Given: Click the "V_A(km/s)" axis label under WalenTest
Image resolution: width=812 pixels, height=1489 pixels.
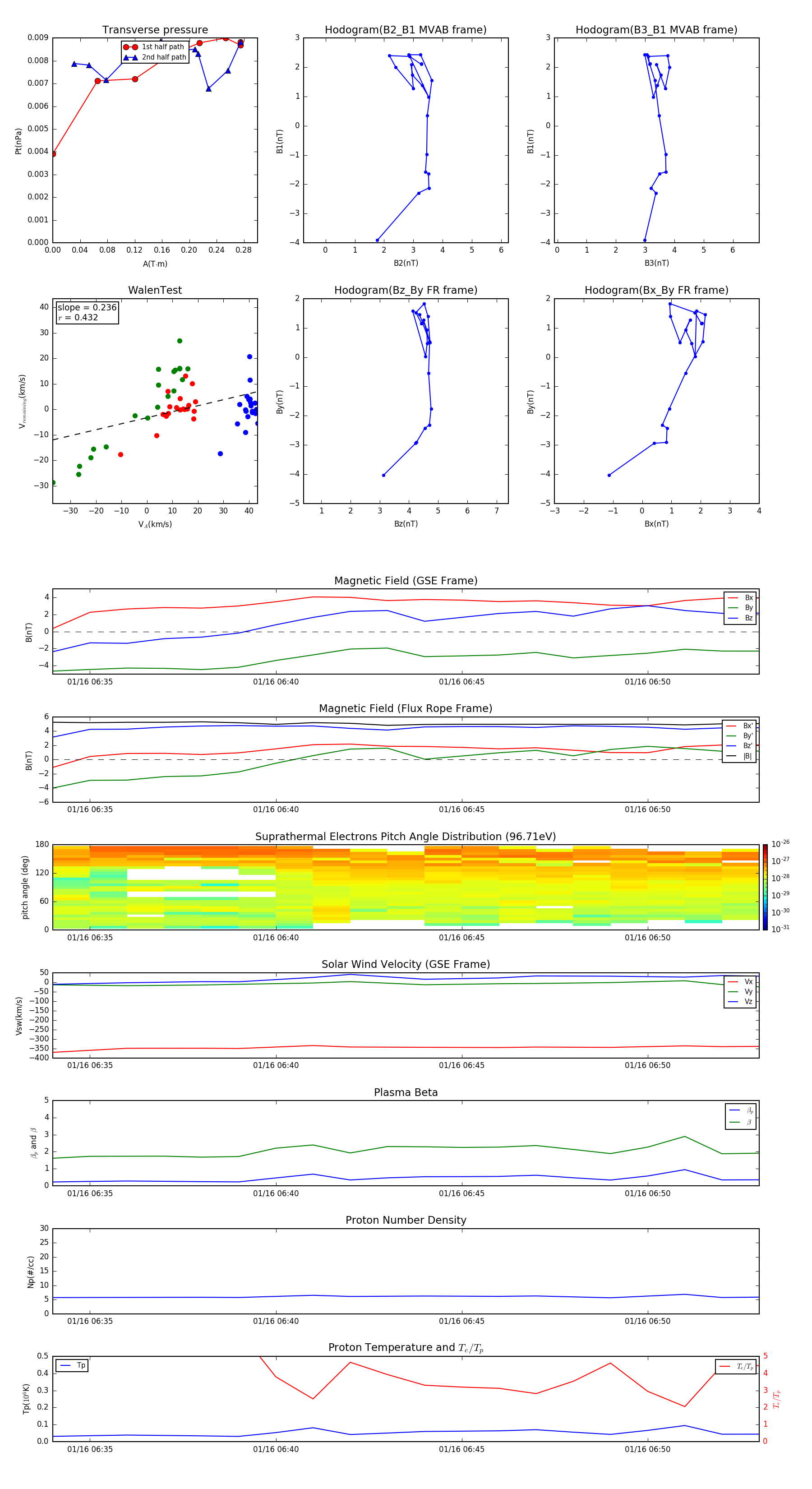Looking at the screenshot, I should (x=155, y=524).
